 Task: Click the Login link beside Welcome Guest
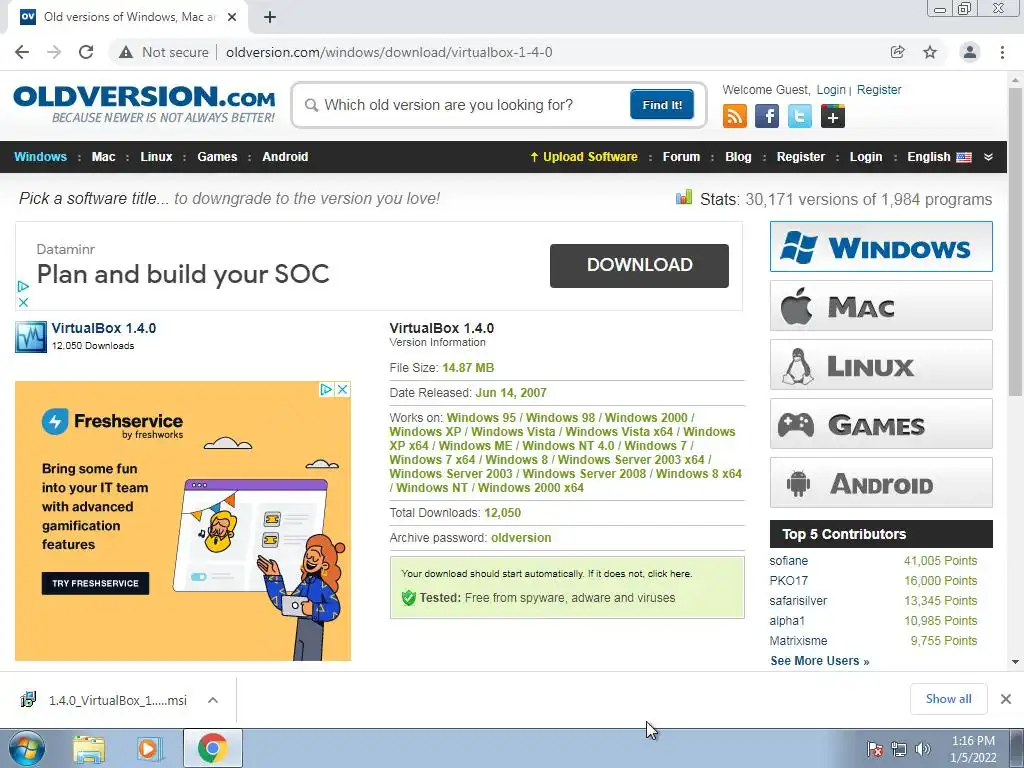tap(831, 90)
